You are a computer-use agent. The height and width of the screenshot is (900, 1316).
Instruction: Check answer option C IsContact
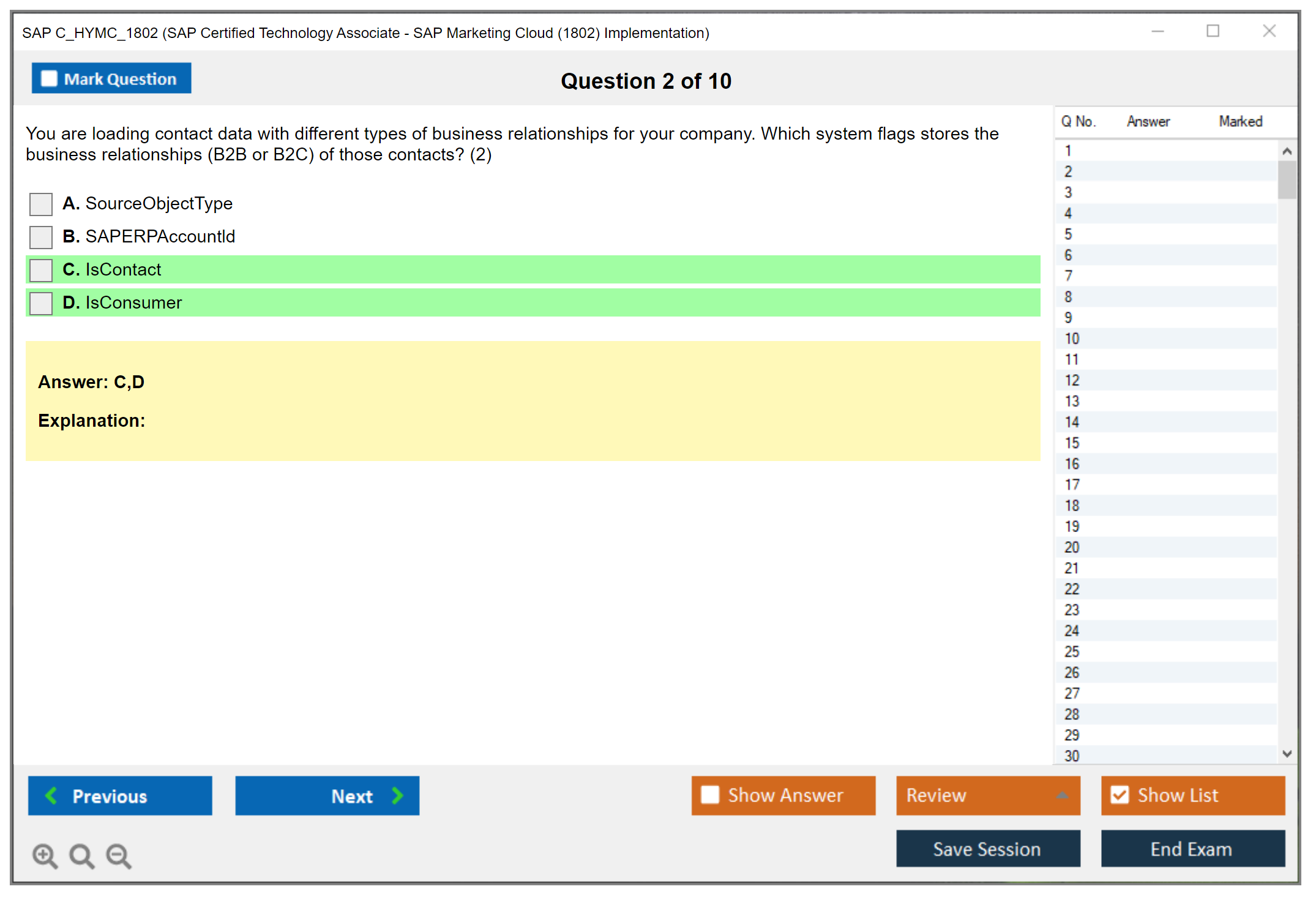pos(41,270)
